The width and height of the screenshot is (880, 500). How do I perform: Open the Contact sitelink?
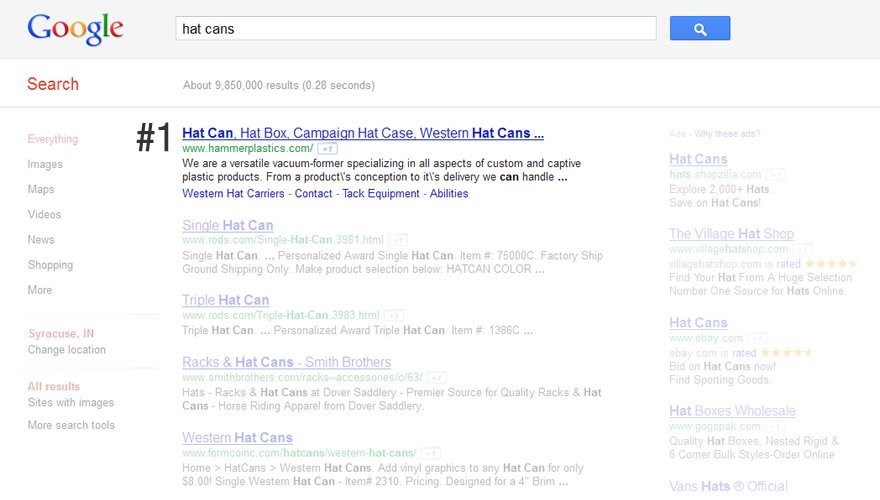(x=314, y=194)
